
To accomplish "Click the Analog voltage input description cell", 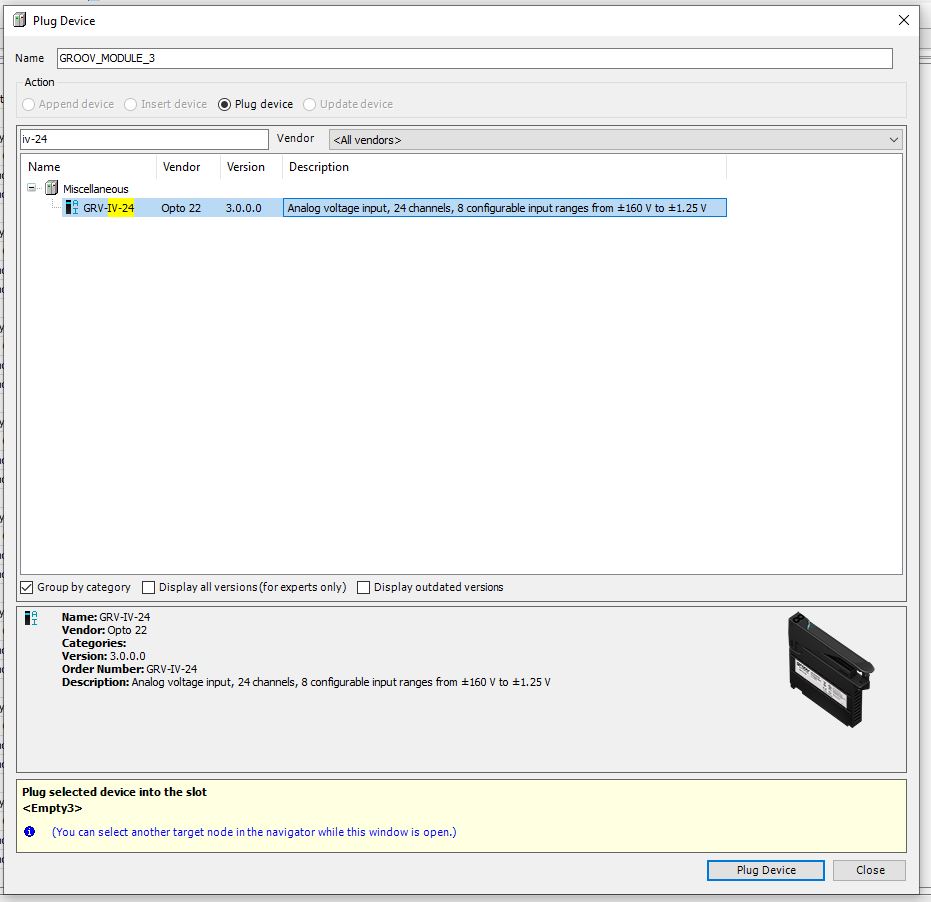I will (x=504, y=208).
